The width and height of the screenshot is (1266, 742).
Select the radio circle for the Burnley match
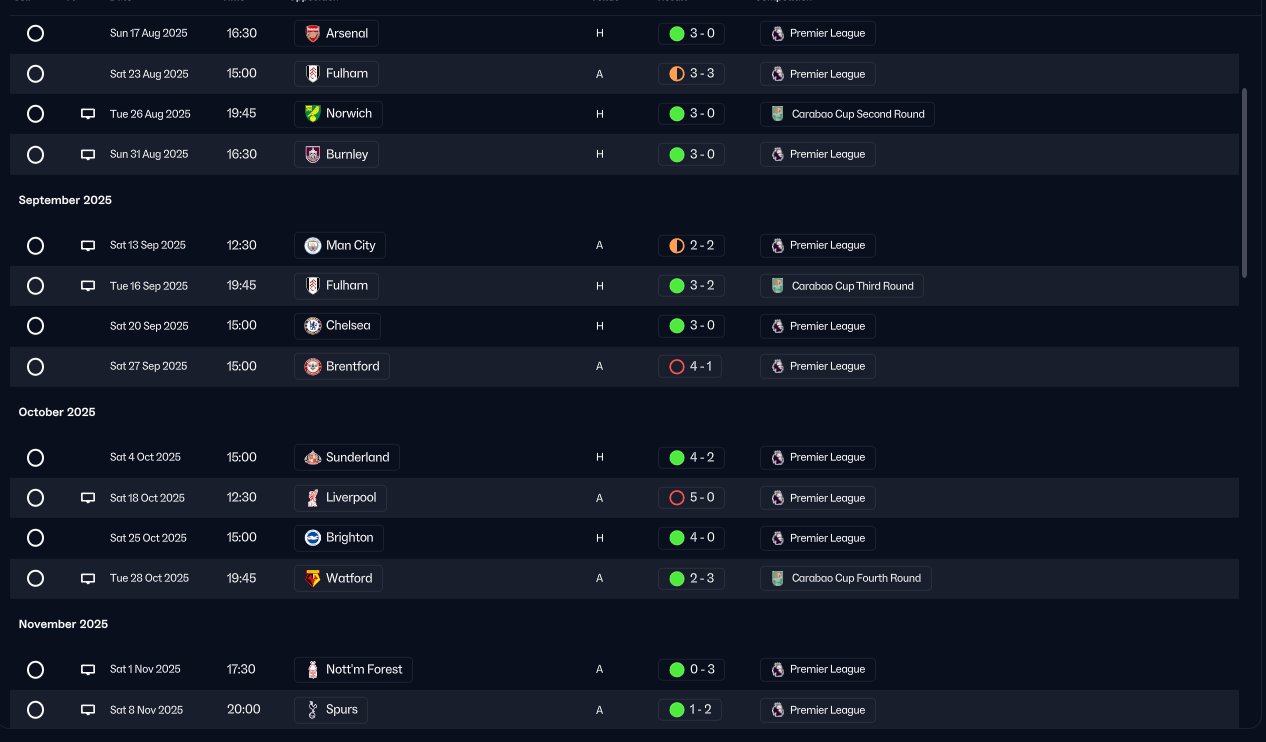tap(35, 154)
